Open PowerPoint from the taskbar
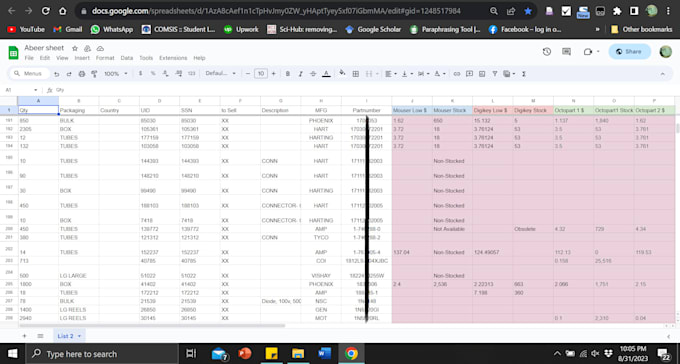 coord(245,354)
